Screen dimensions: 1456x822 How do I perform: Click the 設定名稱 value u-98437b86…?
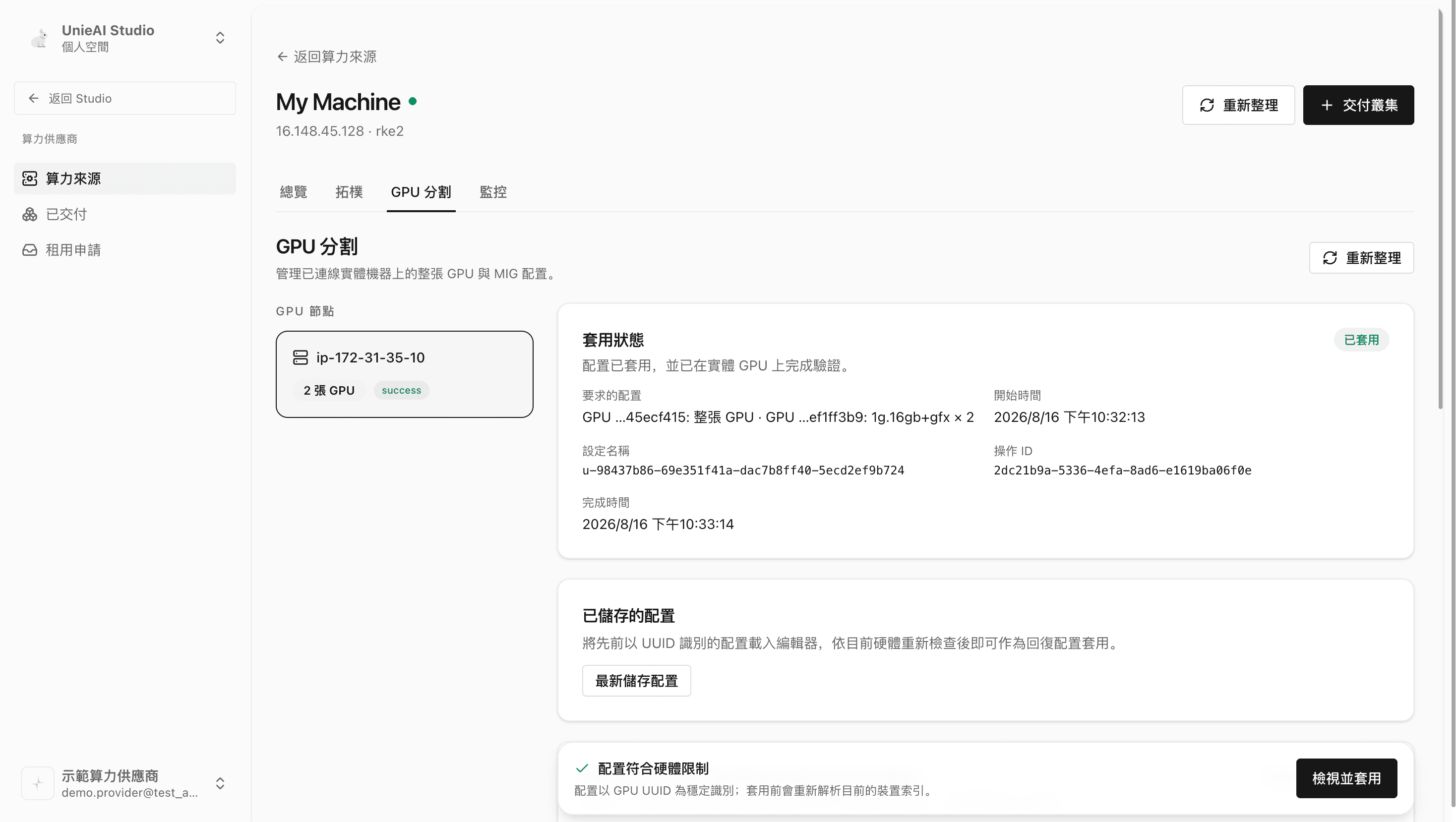(x=743, y=470)
